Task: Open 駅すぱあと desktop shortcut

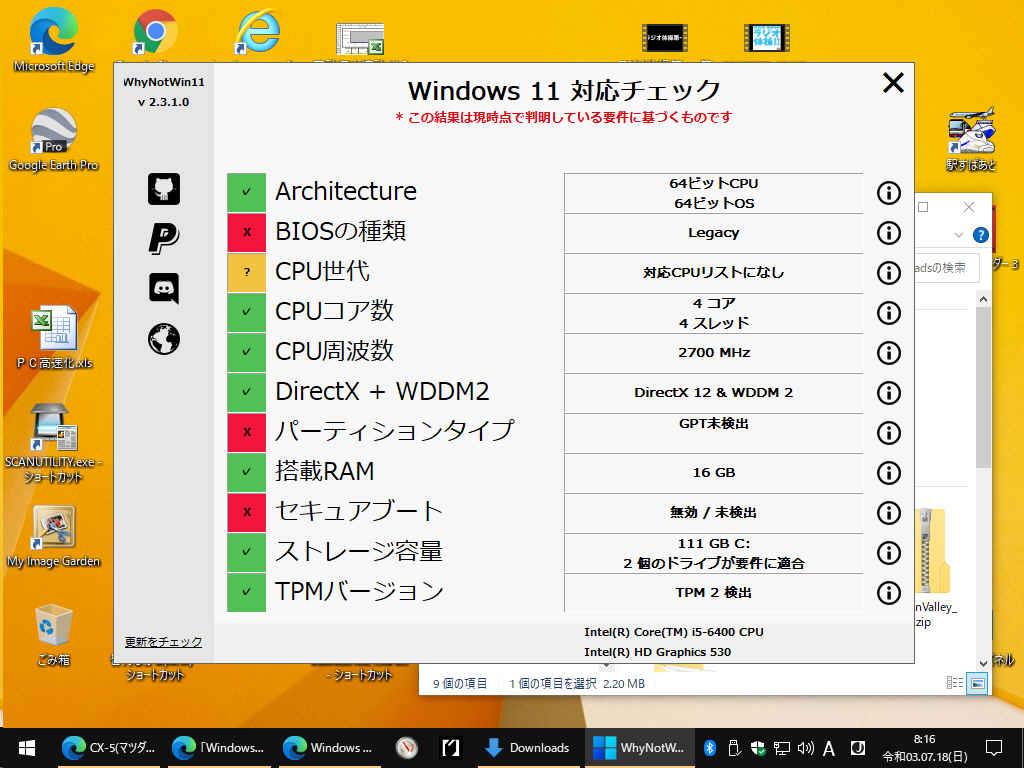Action: [x=971, y=139]
